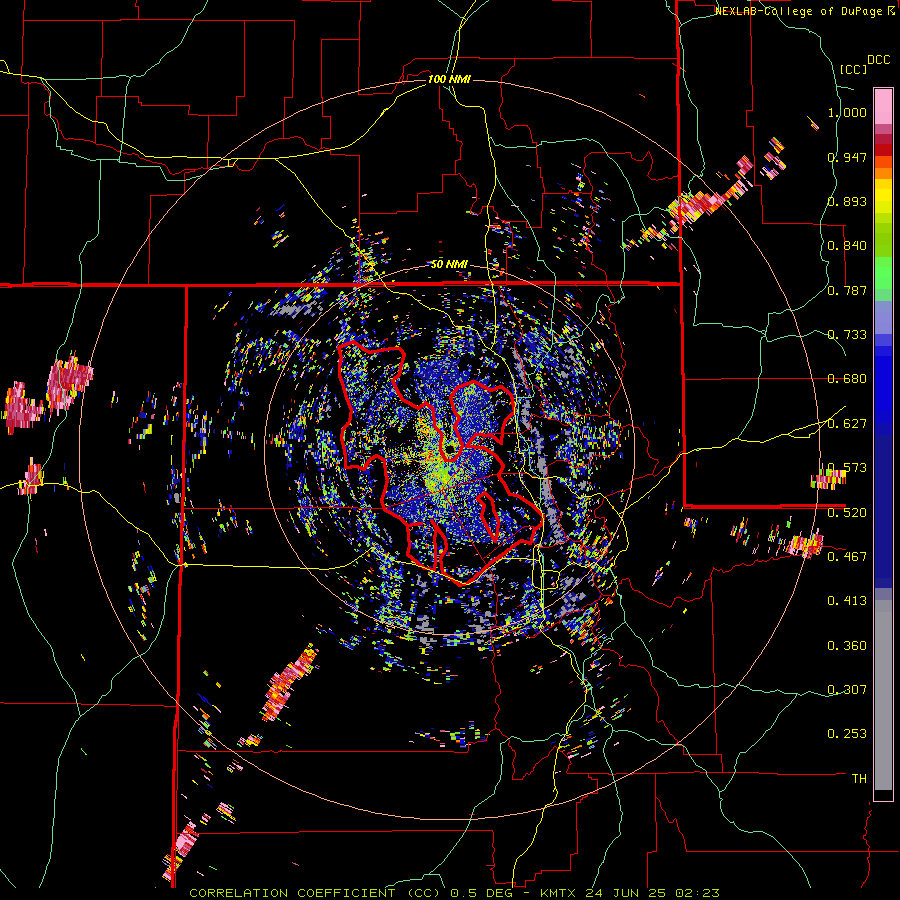This screenshot has height=900, width=900.
Task: Select the 0.733 scale value
Action: tap(847, 335)
